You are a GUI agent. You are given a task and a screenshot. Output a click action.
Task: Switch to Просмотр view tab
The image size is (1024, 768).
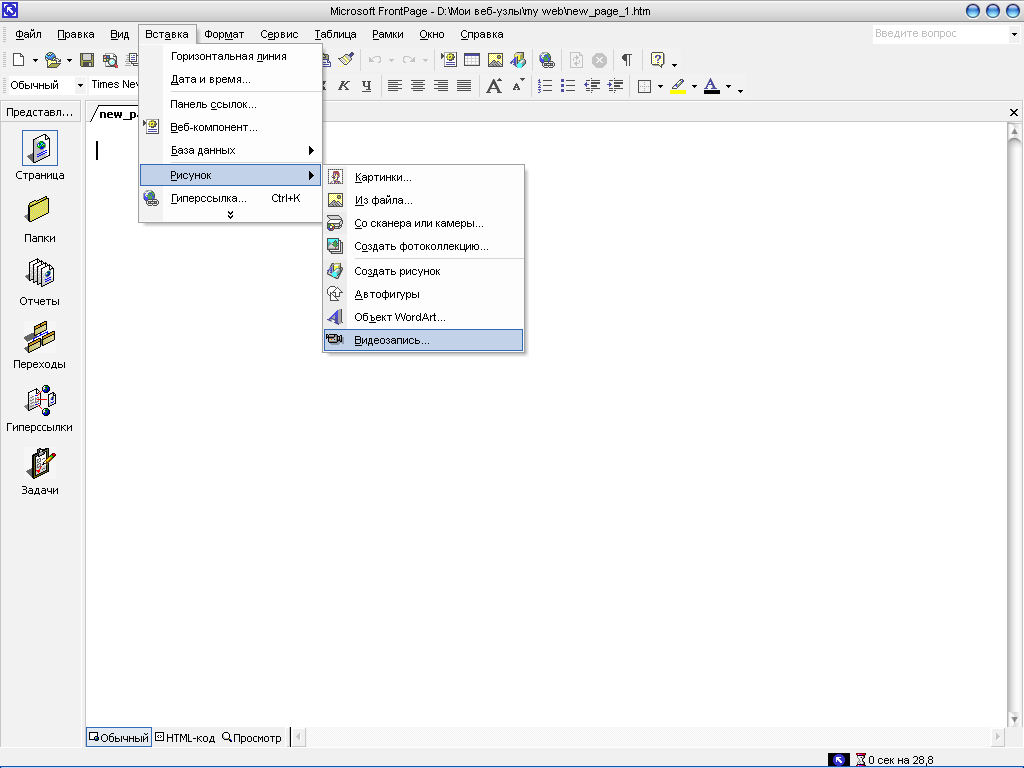251,737
